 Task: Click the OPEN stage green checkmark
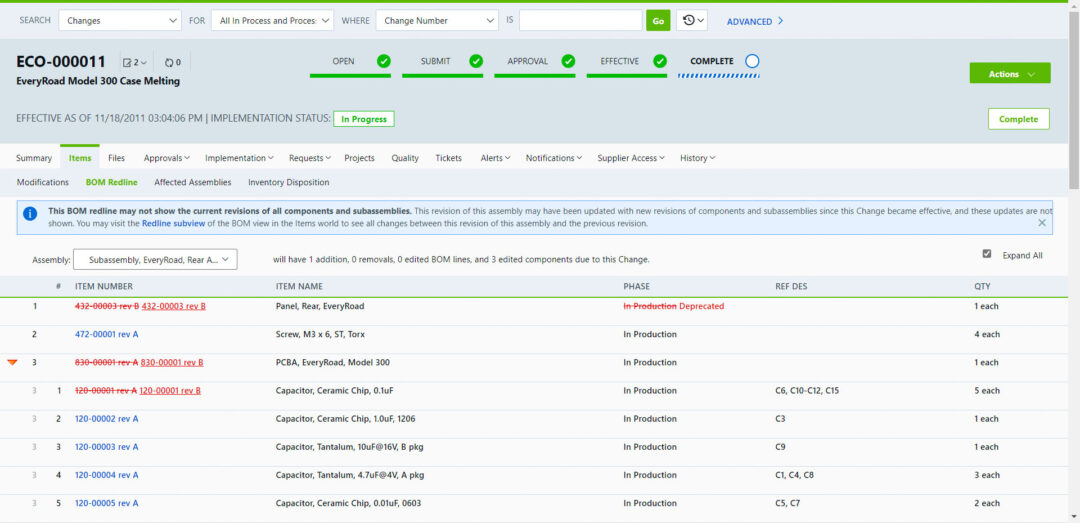point(384,61)
